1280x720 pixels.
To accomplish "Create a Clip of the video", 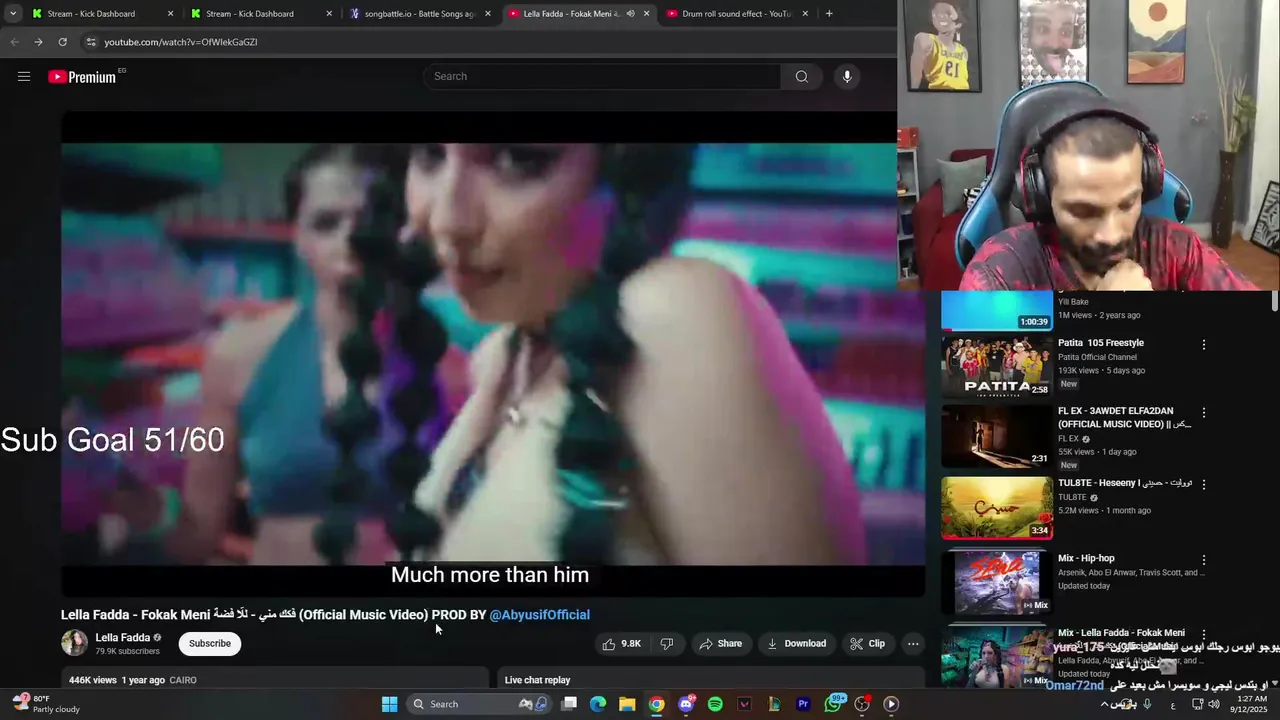I will coord(868,644).
